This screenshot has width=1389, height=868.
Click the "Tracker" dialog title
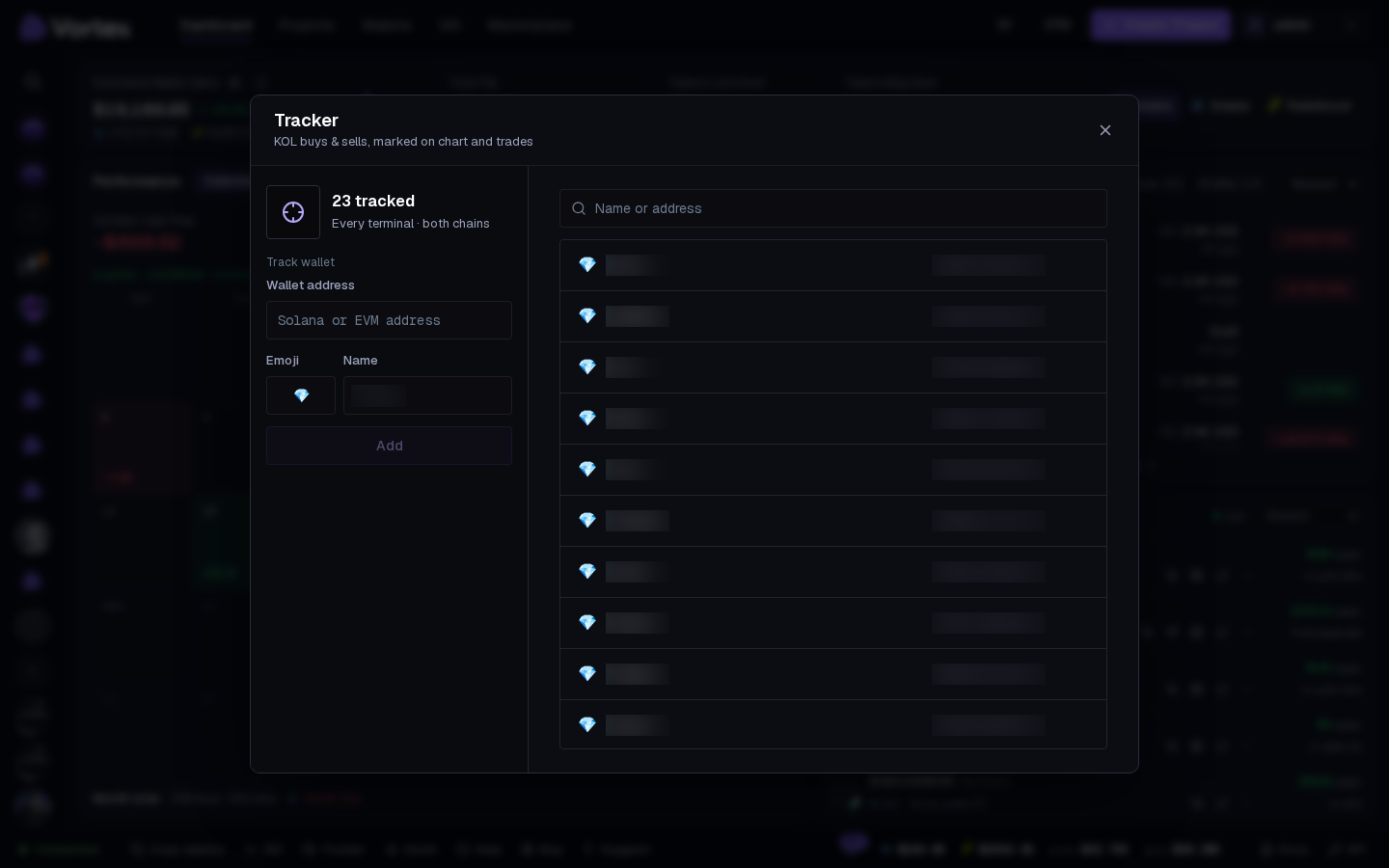point(307,121)
